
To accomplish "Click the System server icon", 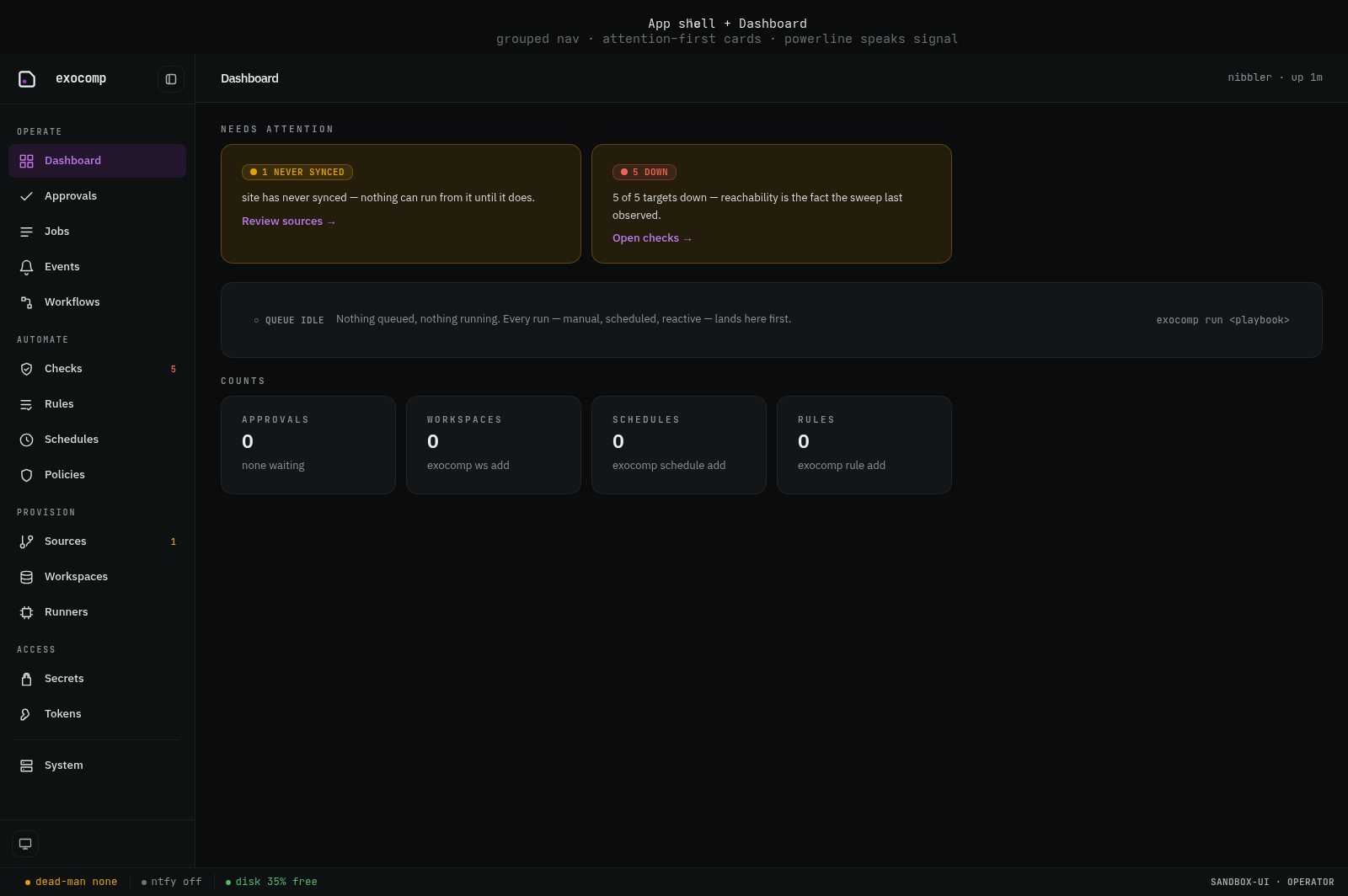I will pyautogui.click(x=26, y=765).
